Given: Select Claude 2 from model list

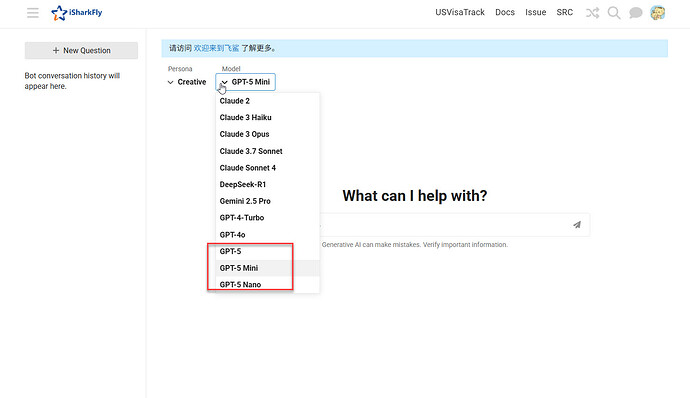Looking at the screenshot, I should point(268,101).
